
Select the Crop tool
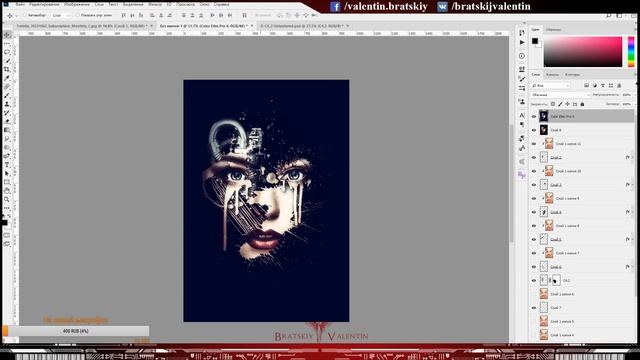coord(7,69)
